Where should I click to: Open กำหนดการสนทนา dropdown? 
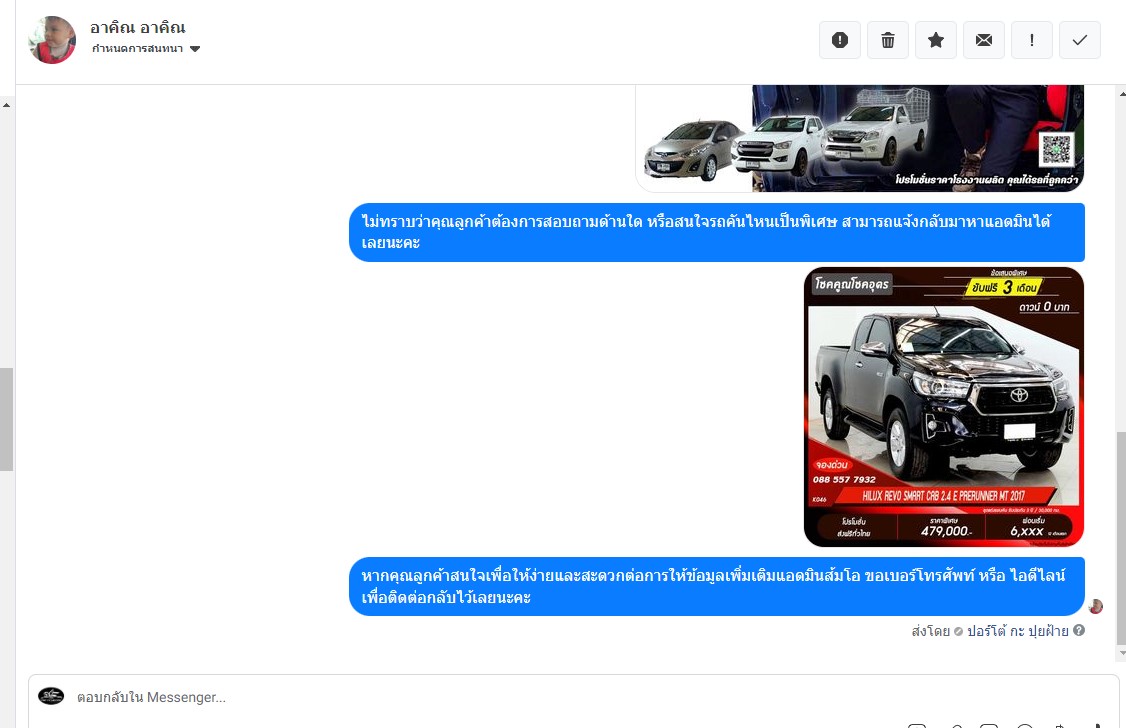coord(146,49)
